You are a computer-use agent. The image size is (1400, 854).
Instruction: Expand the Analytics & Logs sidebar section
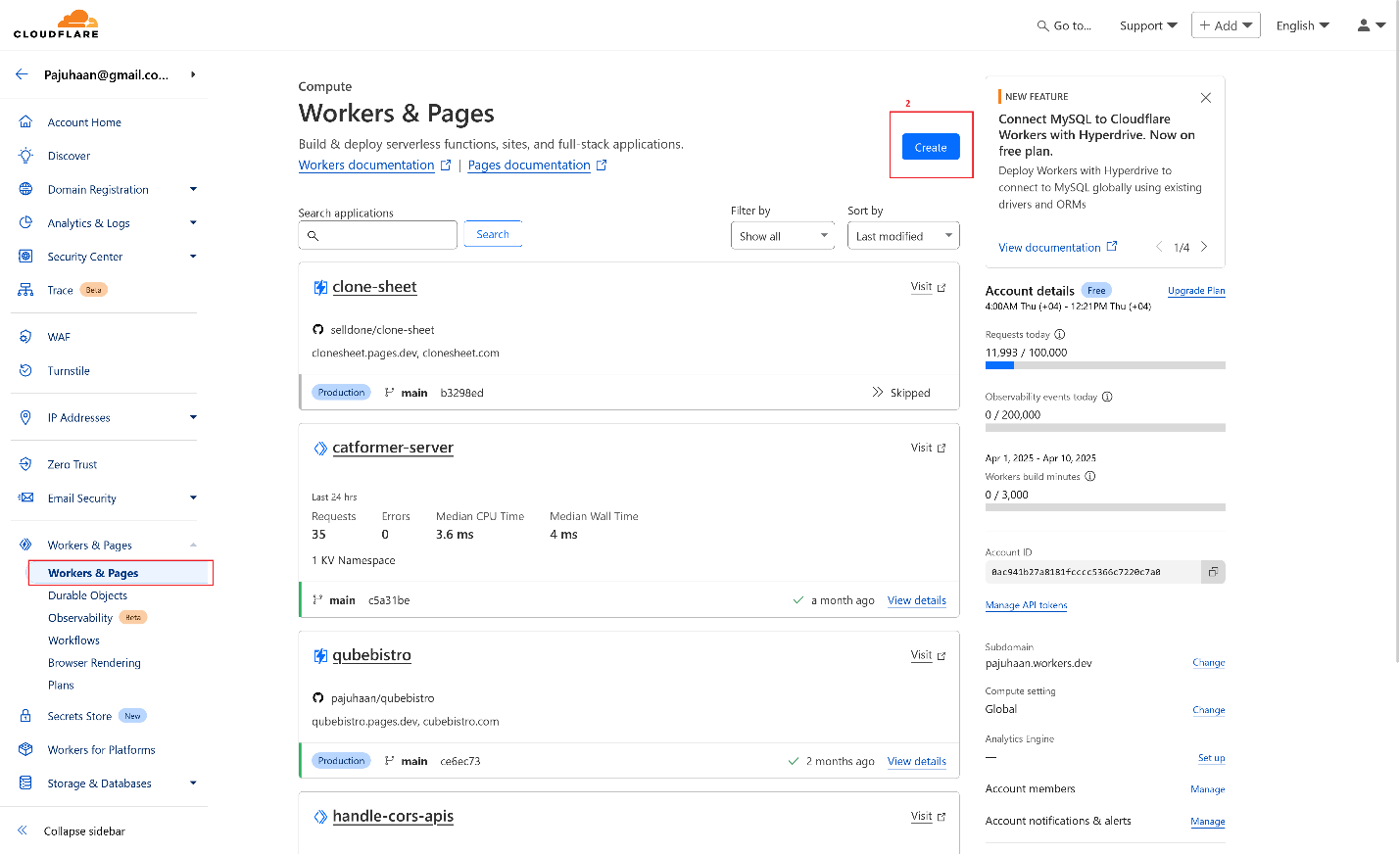point(193,222)
